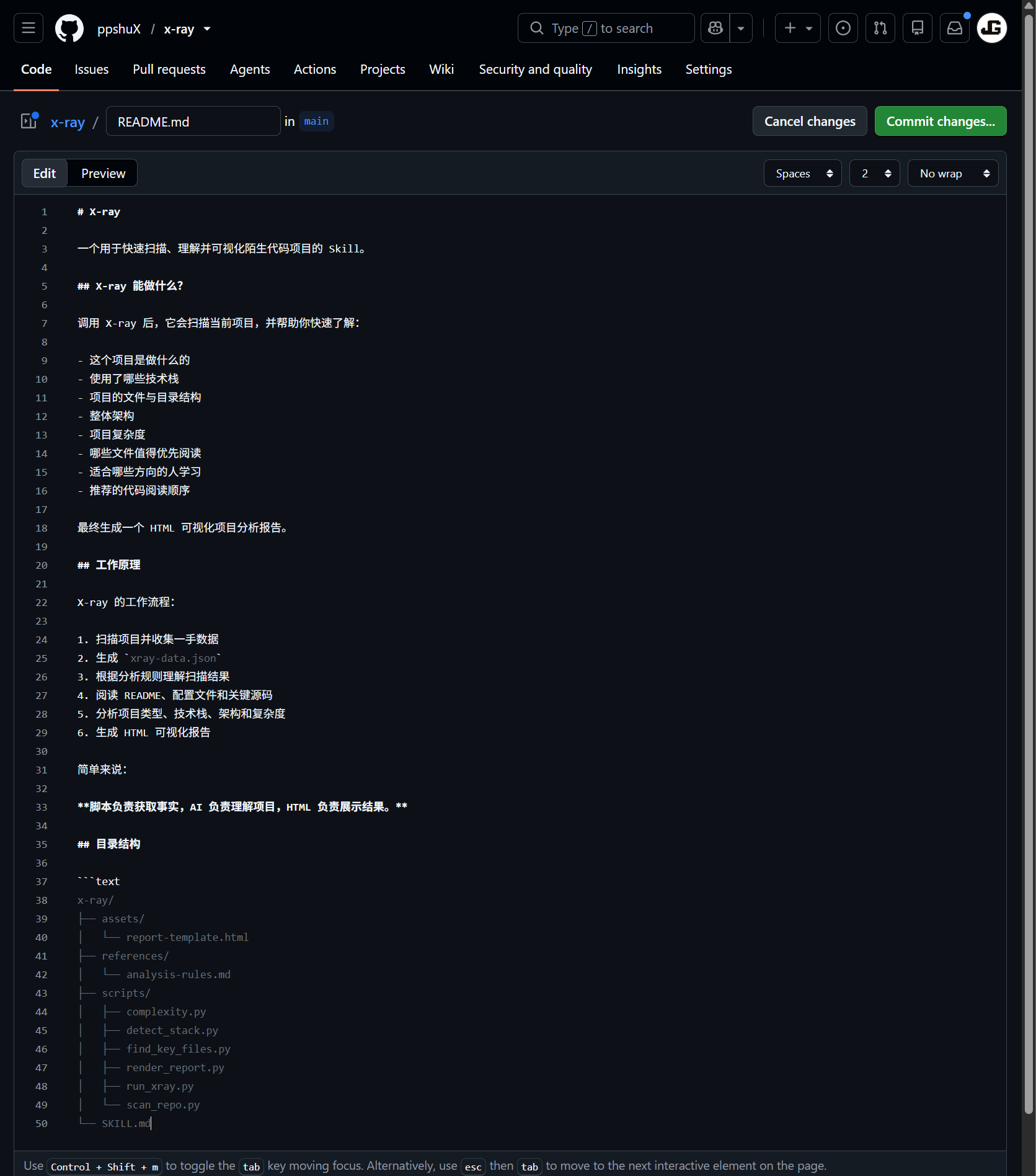Click x-ray breadcrumb link
Image resolution: width=1036 pixels, height=1176 pixels.
tap(68, 122)
